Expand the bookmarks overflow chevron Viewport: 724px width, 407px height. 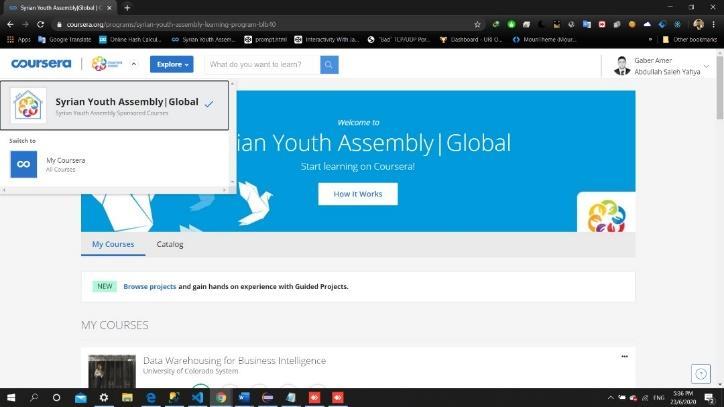[650, 40]
